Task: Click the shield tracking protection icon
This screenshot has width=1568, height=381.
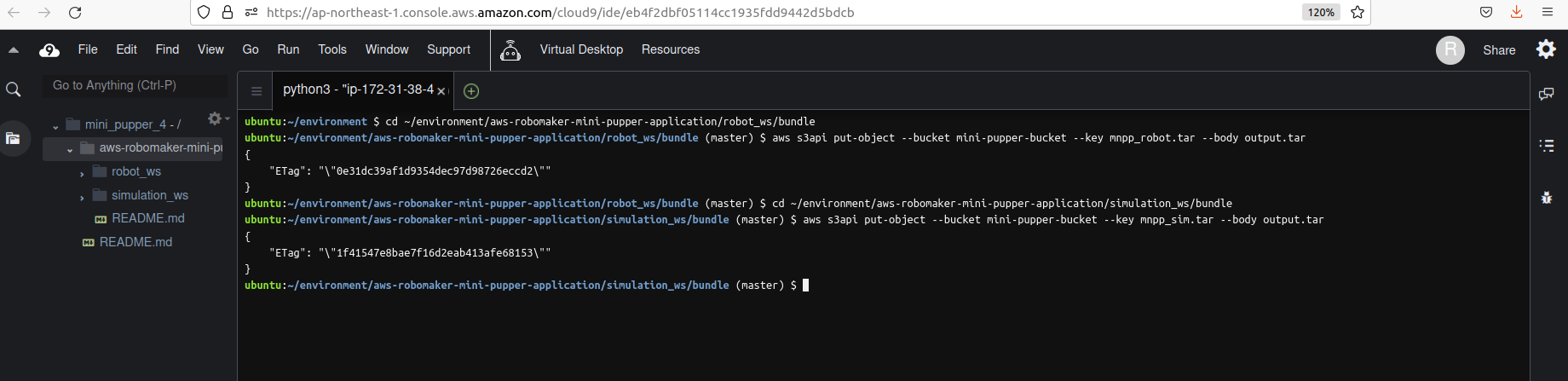Action: 204,12
